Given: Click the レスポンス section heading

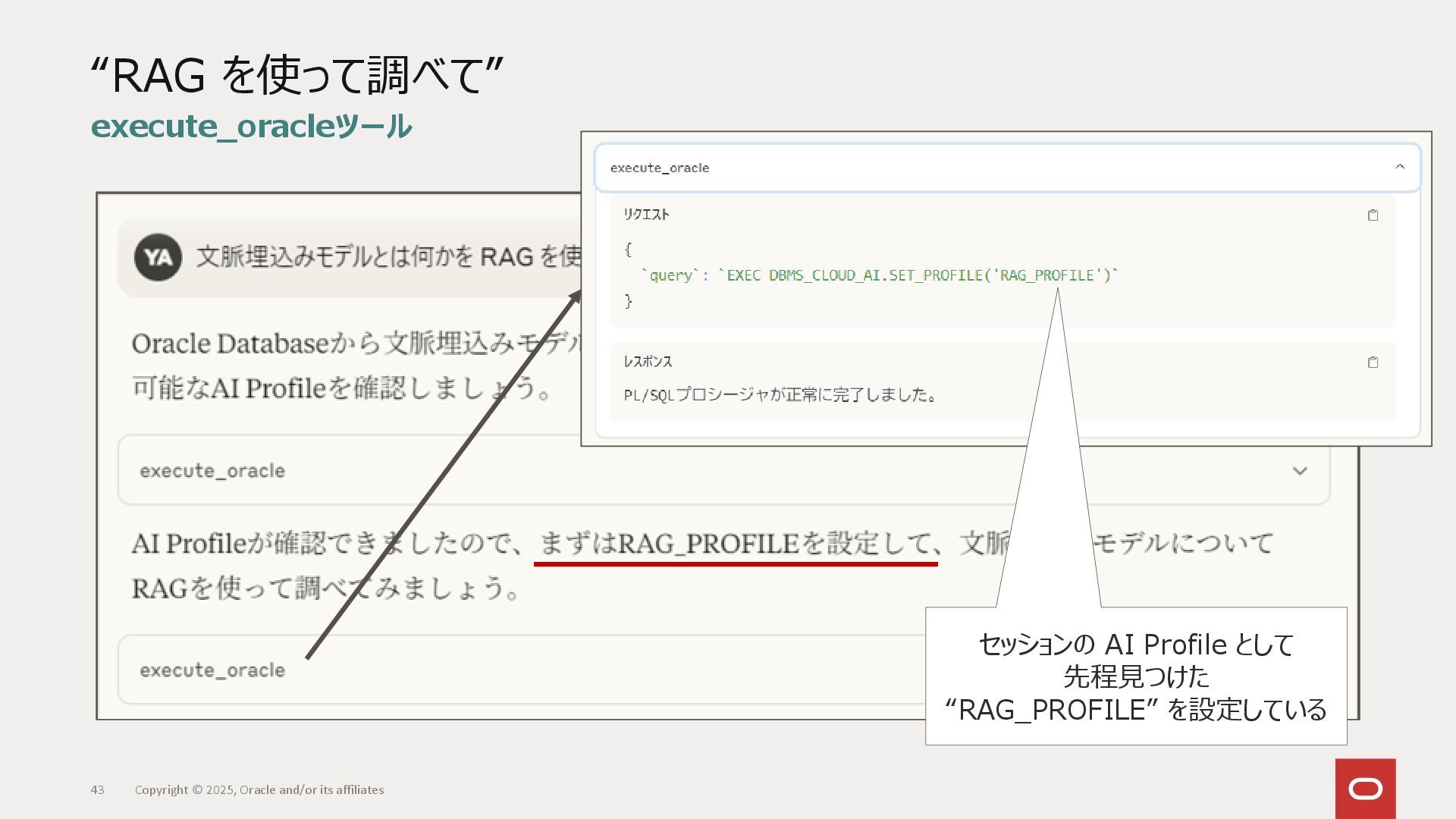Looking at the screenshot, I should 648,362.
